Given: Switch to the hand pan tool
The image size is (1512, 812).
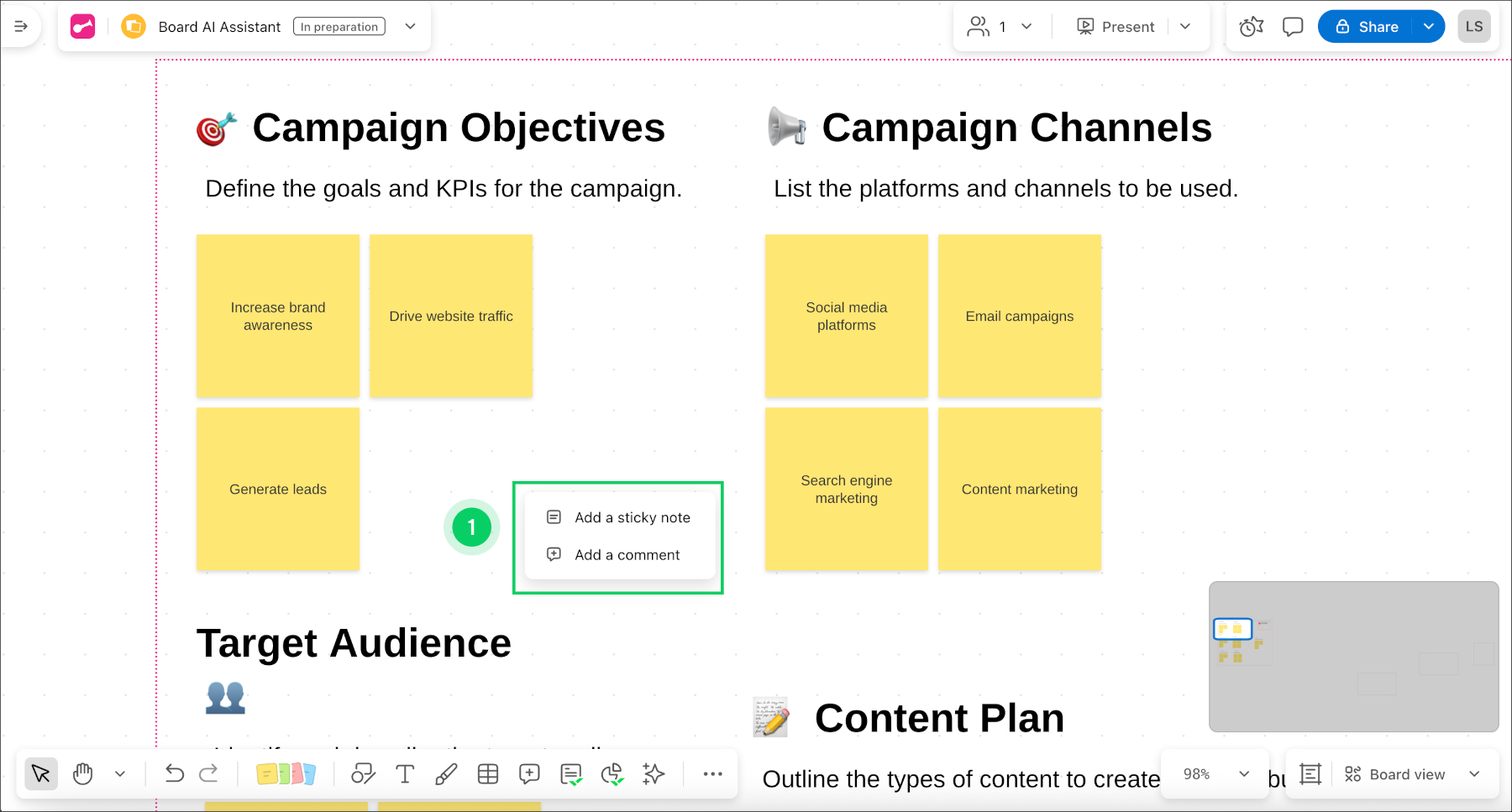Looking at the screenshot, I should (x=82, y=773).
